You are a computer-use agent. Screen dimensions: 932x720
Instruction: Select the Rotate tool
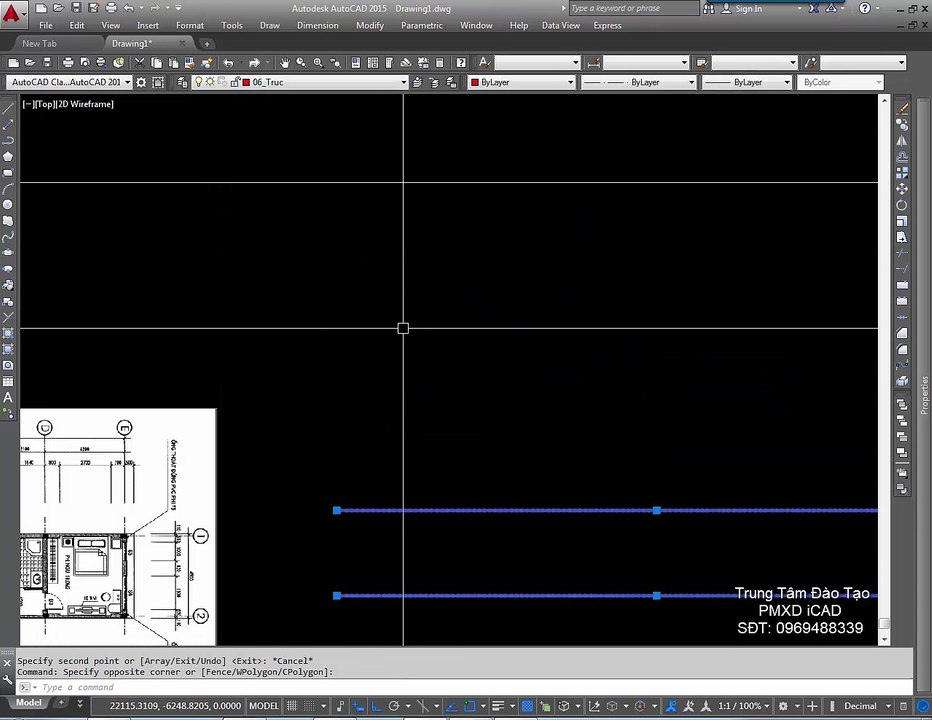[902, 205]
